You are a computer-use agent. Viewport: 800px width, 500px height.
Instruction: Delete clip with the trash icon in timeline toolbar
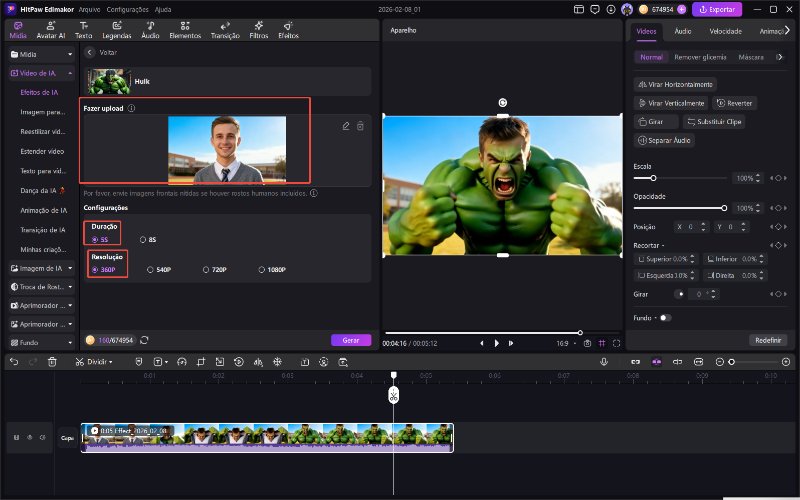coord(52,362)
